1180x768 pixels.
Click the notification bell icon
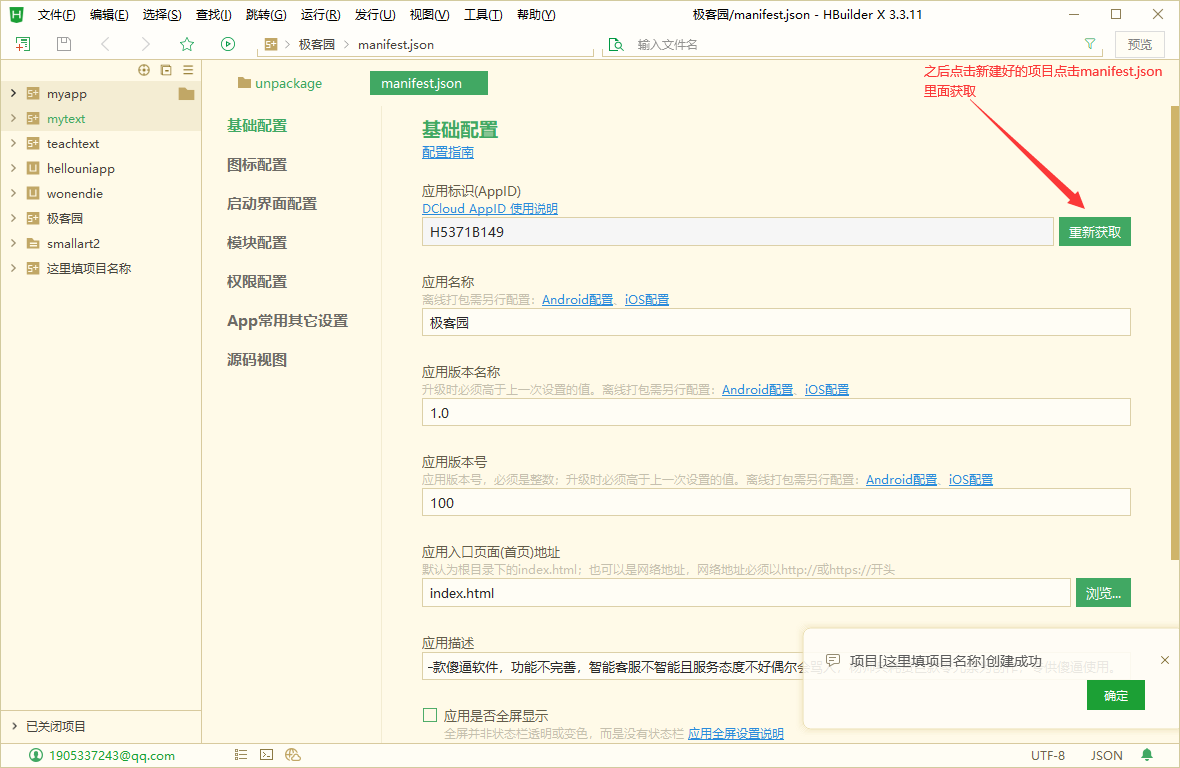1147,754
